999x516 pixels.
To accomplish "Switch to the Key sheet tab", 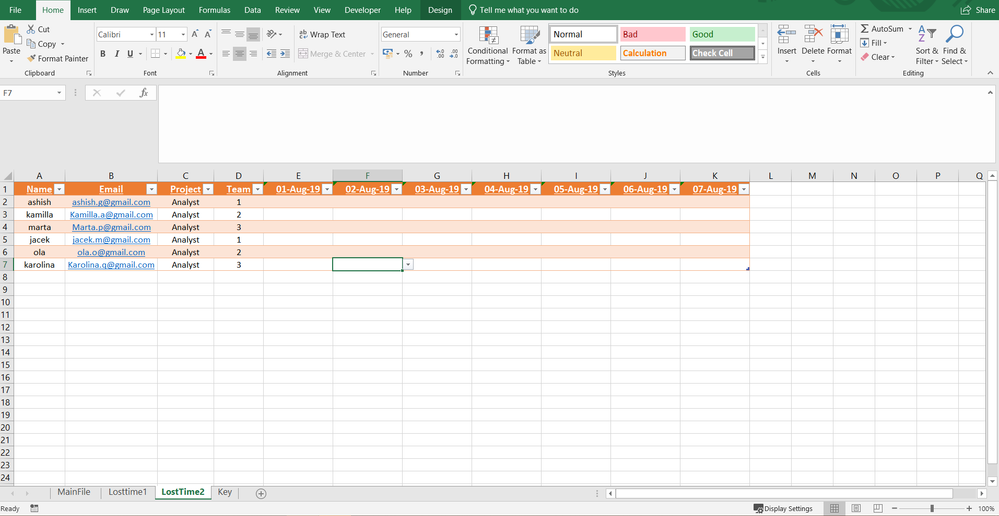I will point(224,492).
